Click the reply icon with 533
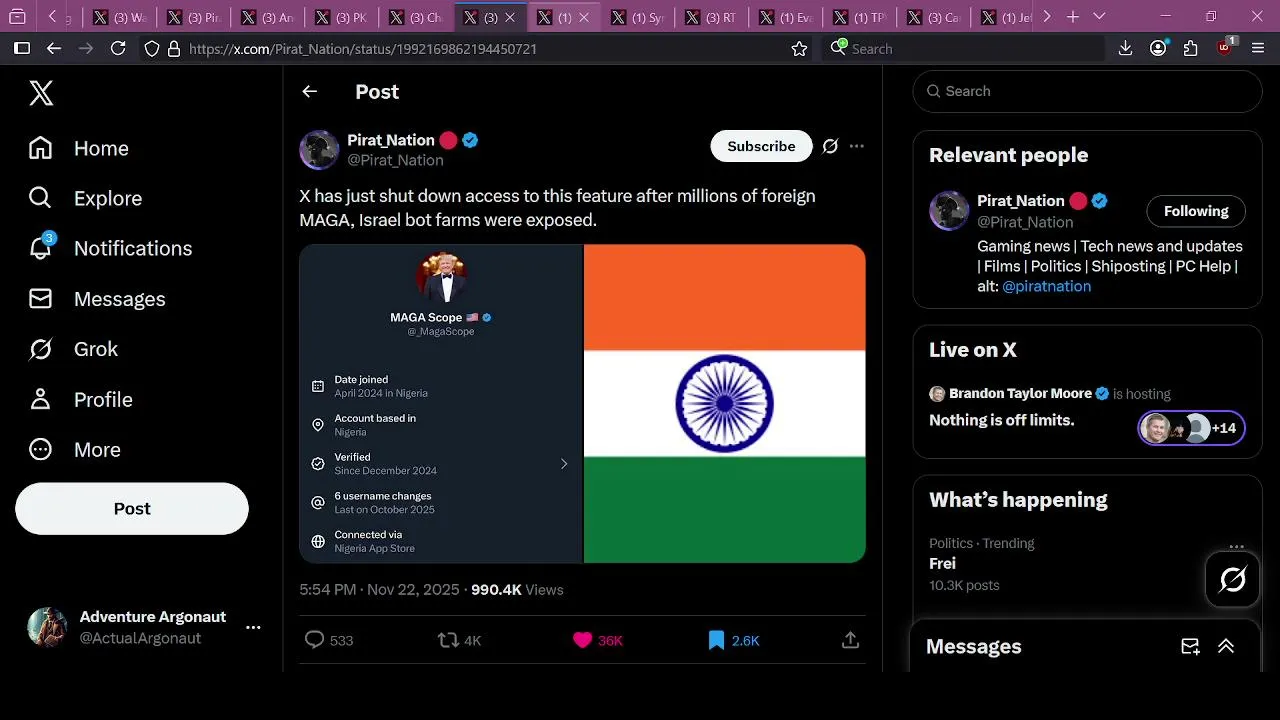This screenshot has height=720, width=1280. pos(314,640)
